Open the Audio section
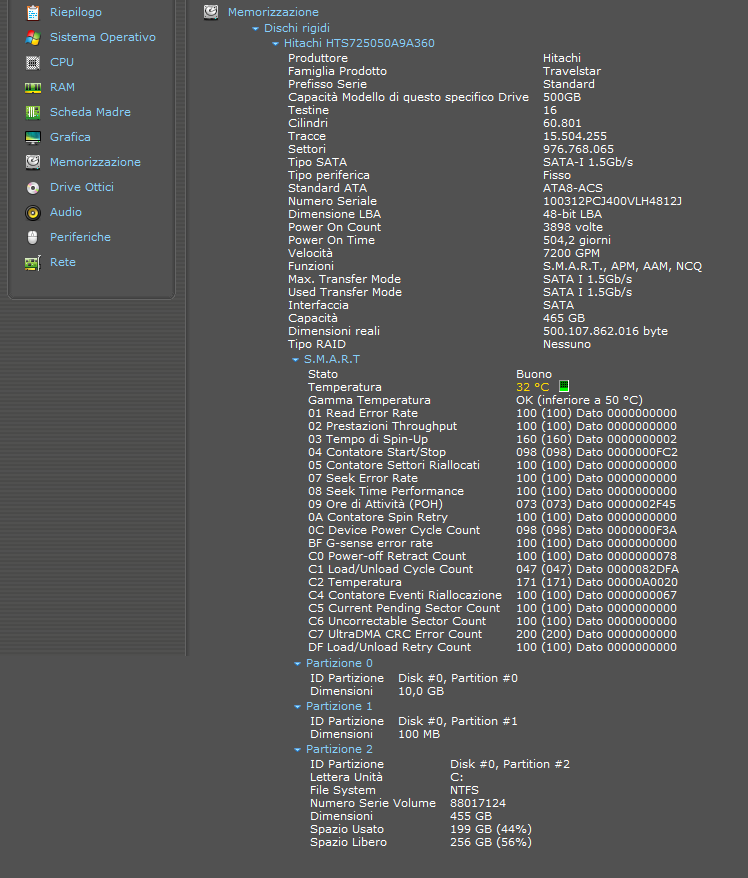748x878 pixels. 66,212
